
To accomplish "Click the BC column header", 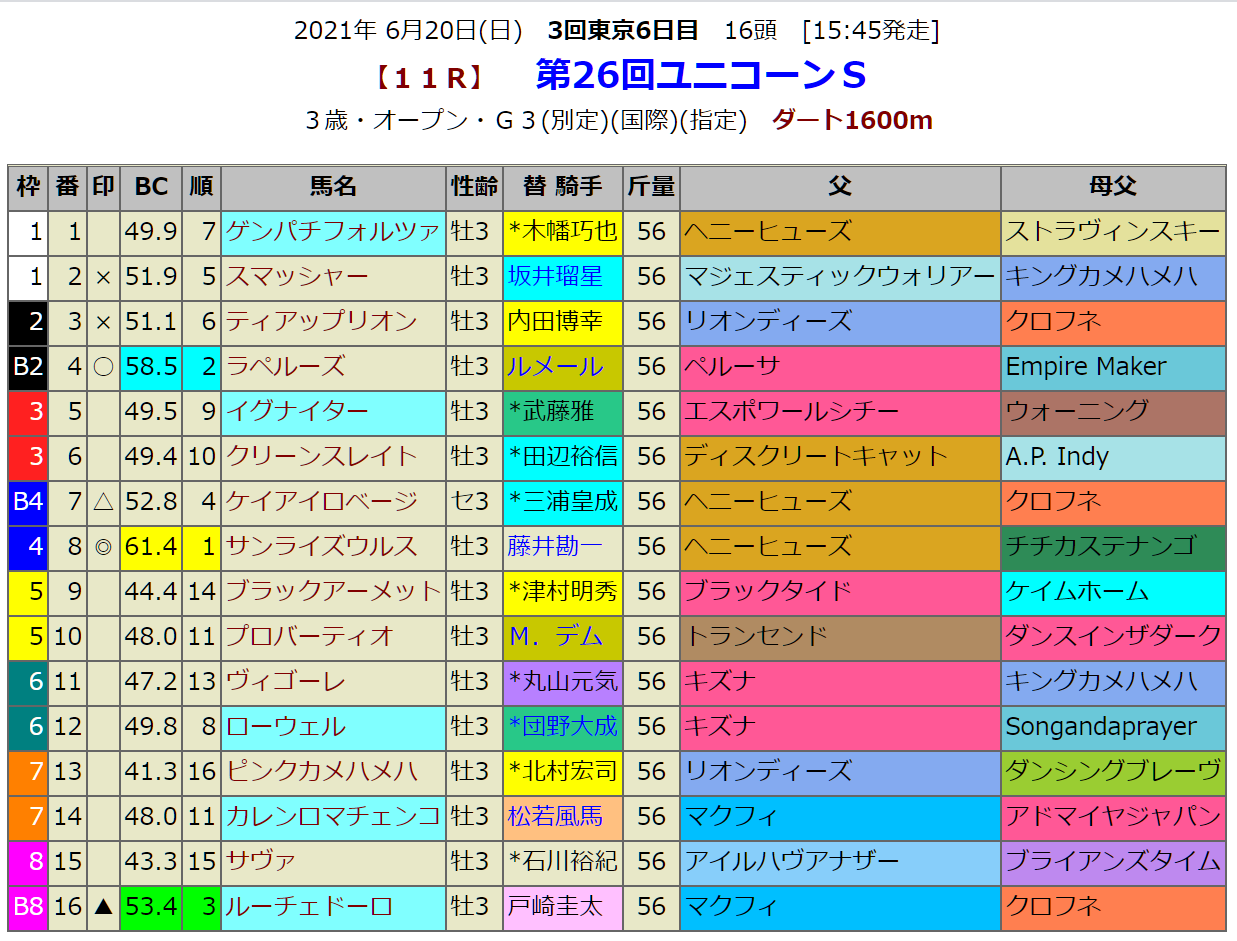I will click(151, 187).
